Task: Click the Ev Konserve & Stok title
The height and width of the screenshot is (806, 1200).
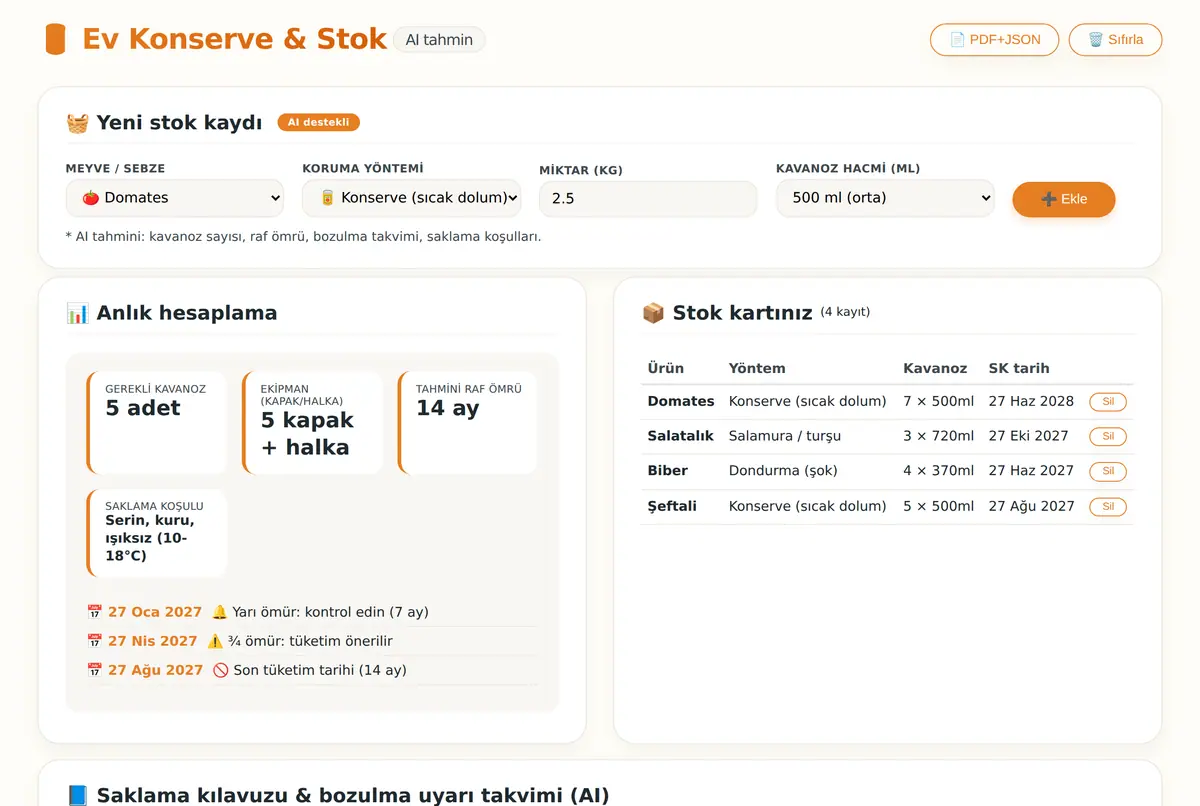Action: [x=234, y=39]
